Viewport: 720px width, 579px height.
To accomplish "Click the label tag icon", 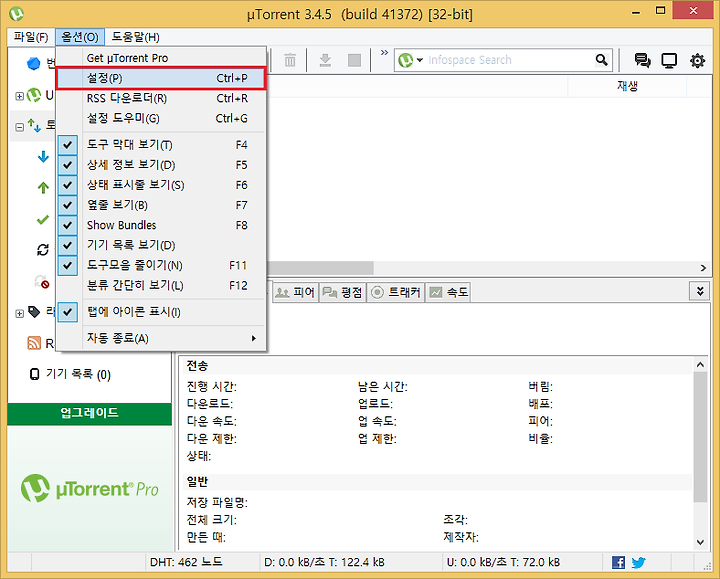I will [34, 312].
